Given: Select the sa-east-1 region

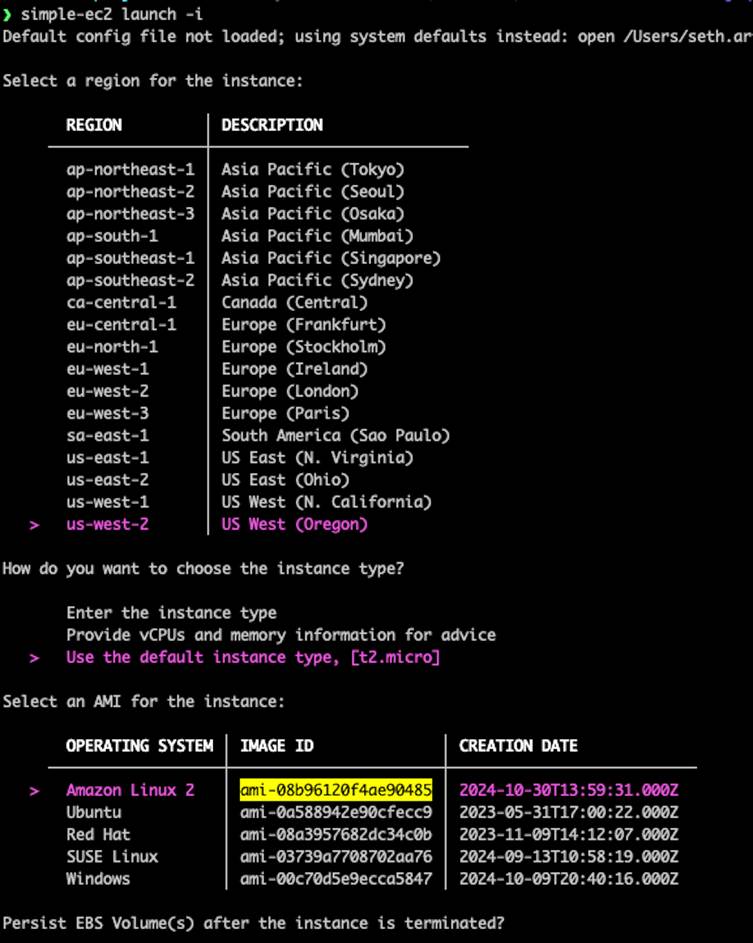Looking at the screenshot, I should point(108,436).
